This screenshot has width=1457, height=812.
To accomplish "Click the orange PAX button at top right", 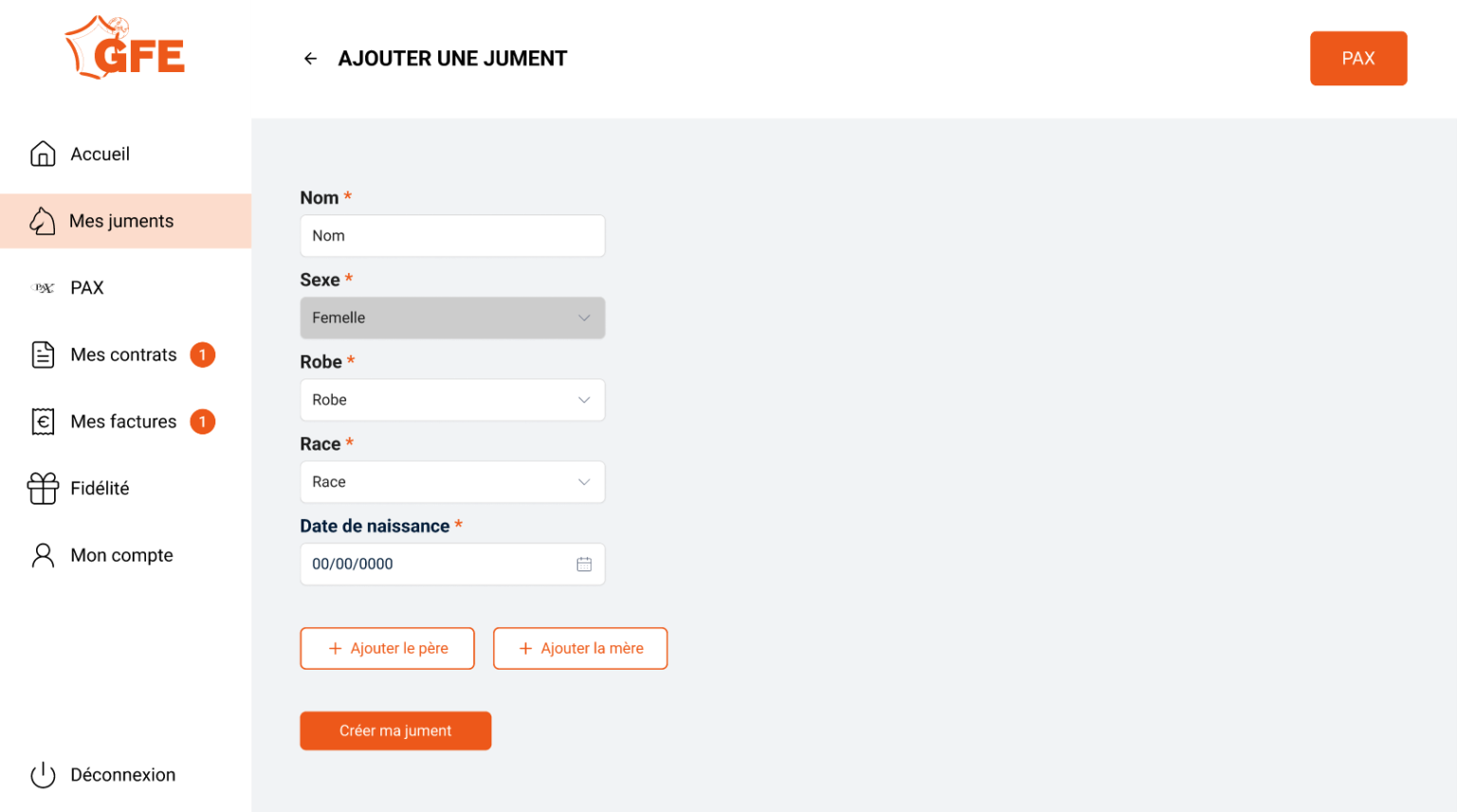I will [1357, 59].
